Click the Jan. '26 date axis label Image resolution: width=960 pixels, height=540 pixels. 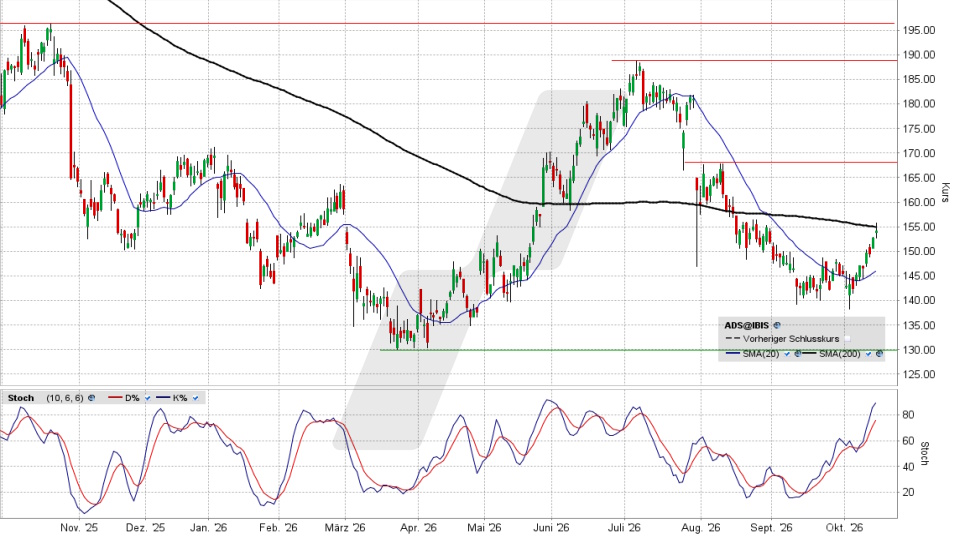pyautogui.click(x=208, y=528)
